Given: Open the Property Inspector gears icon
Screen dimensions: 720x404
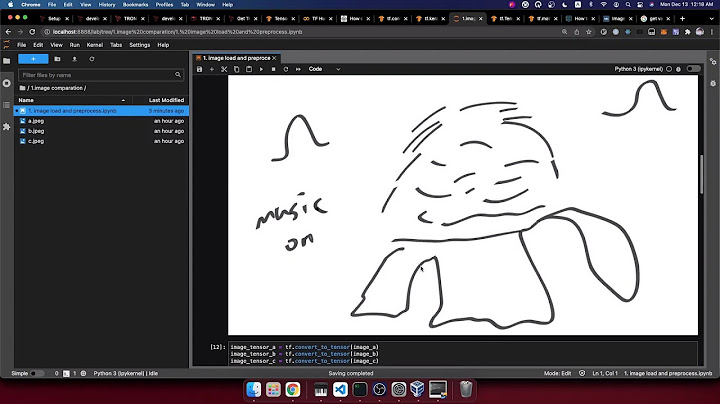Looking at the screenshot, I should [x=713, y=61].
